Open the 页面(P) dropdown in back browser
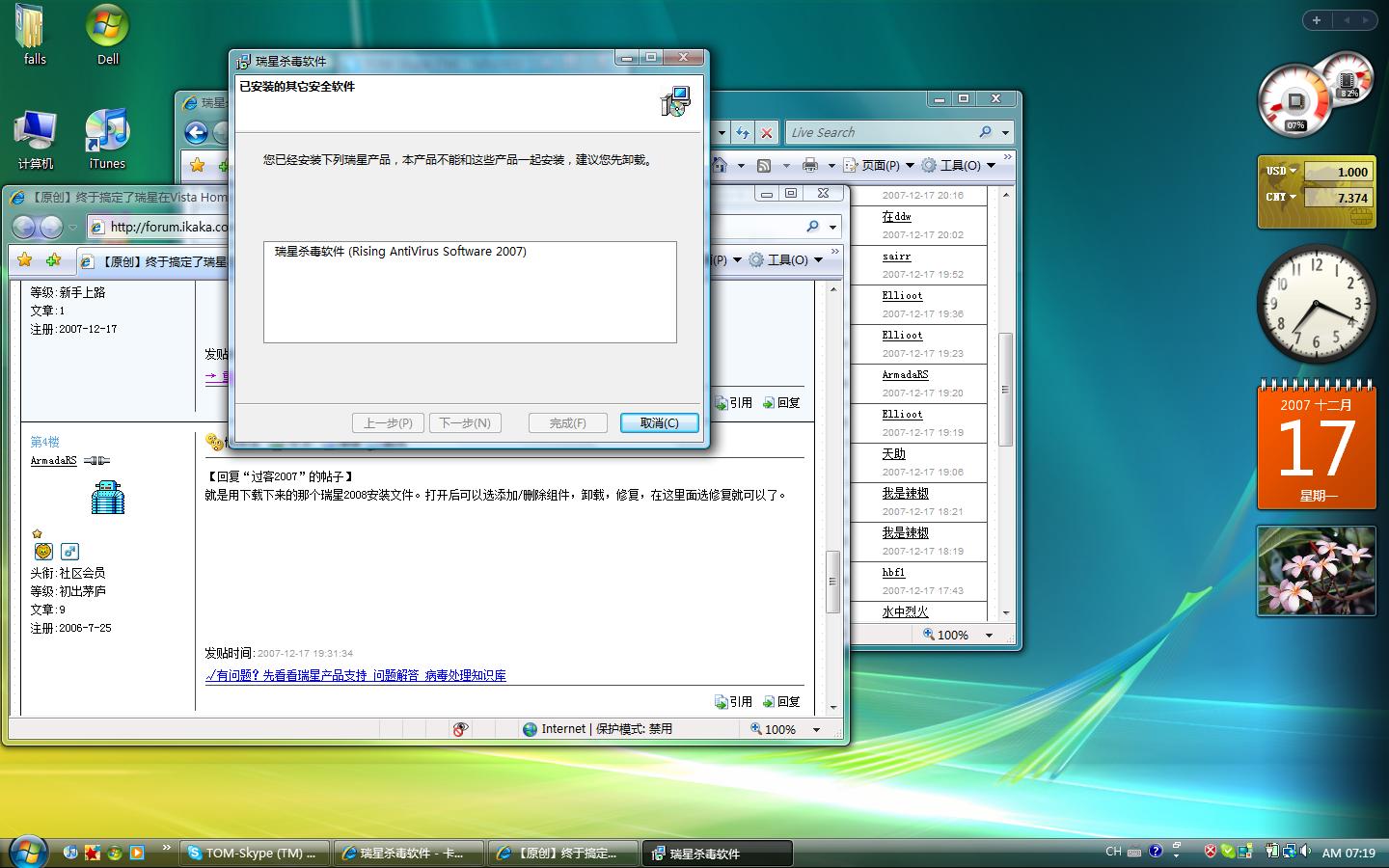 point(879,165)
